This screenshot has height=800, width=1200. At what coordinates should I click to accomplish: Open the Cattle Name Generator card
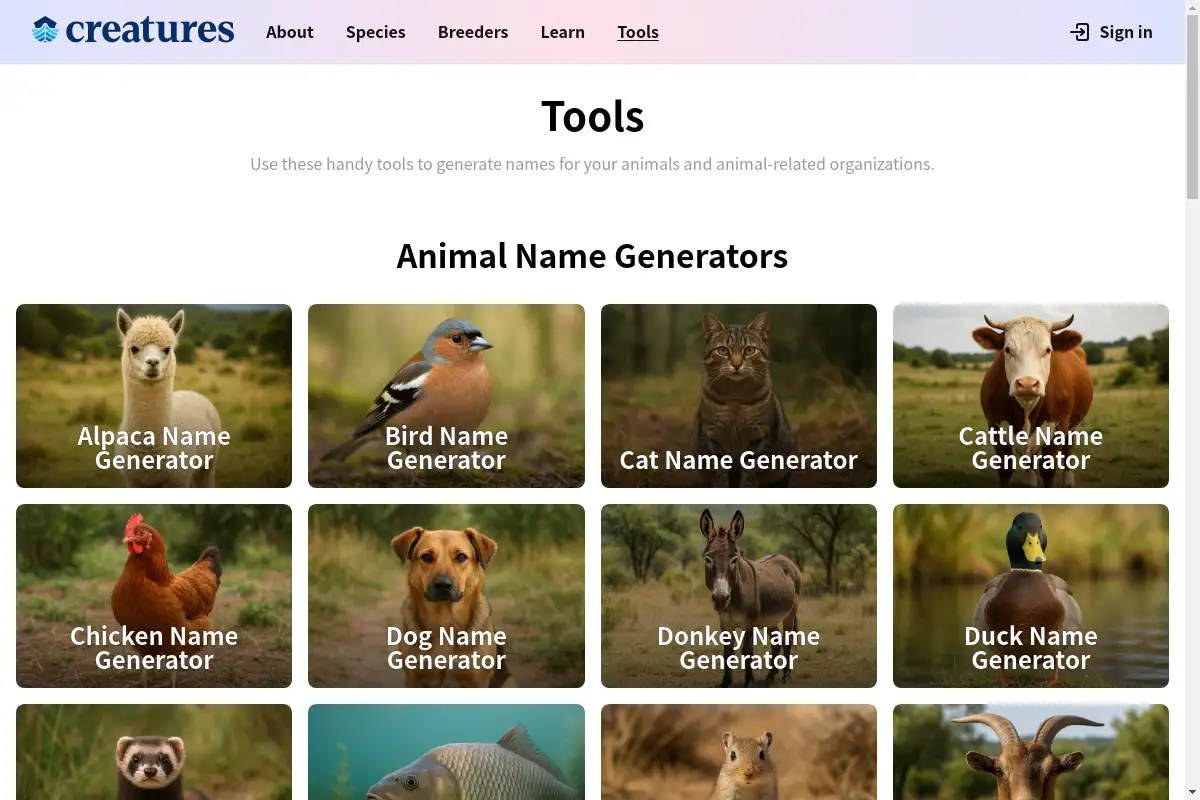(1031, 396)
